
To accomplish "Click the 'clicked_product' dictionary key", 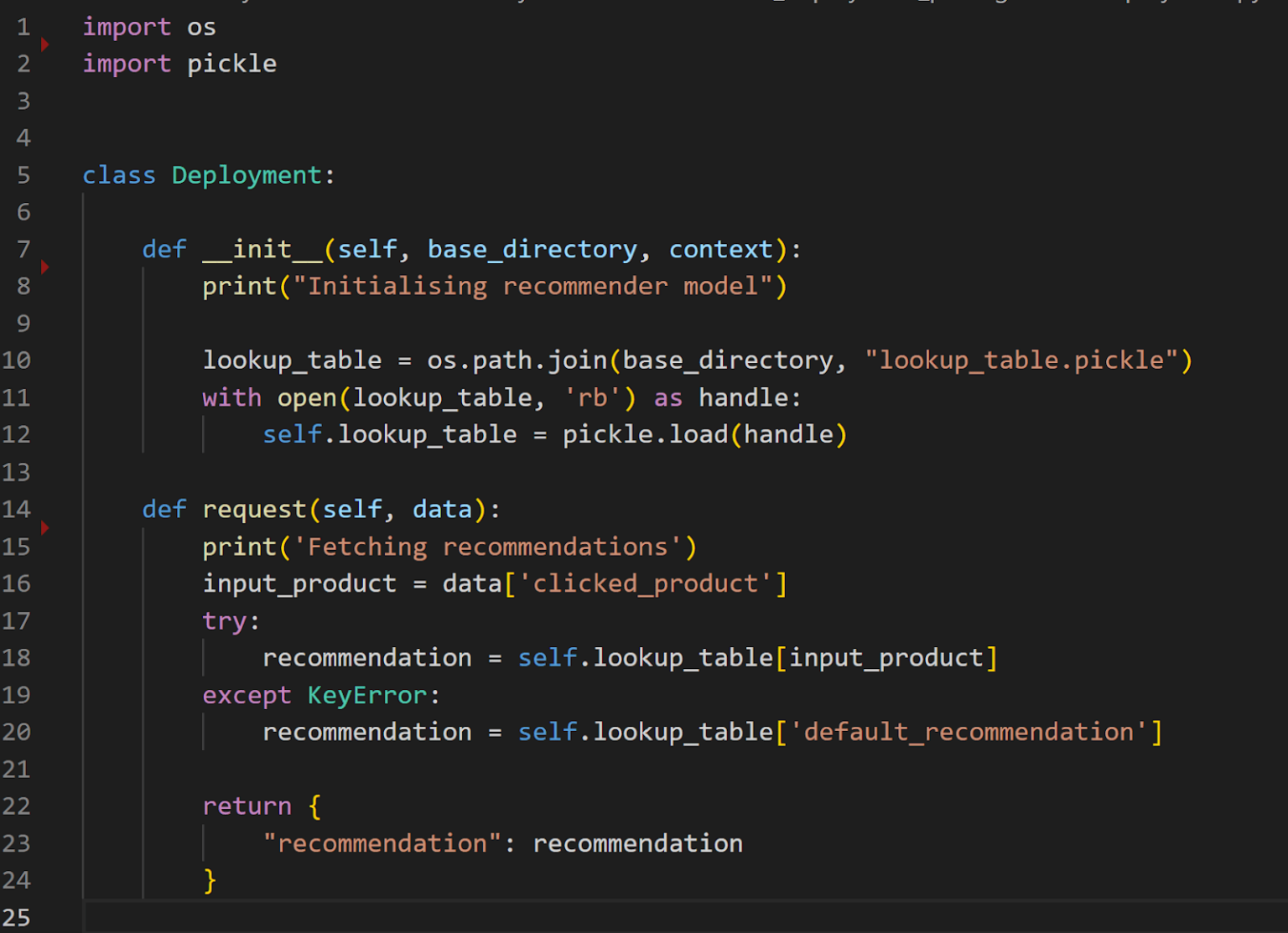I will [649, 583].
